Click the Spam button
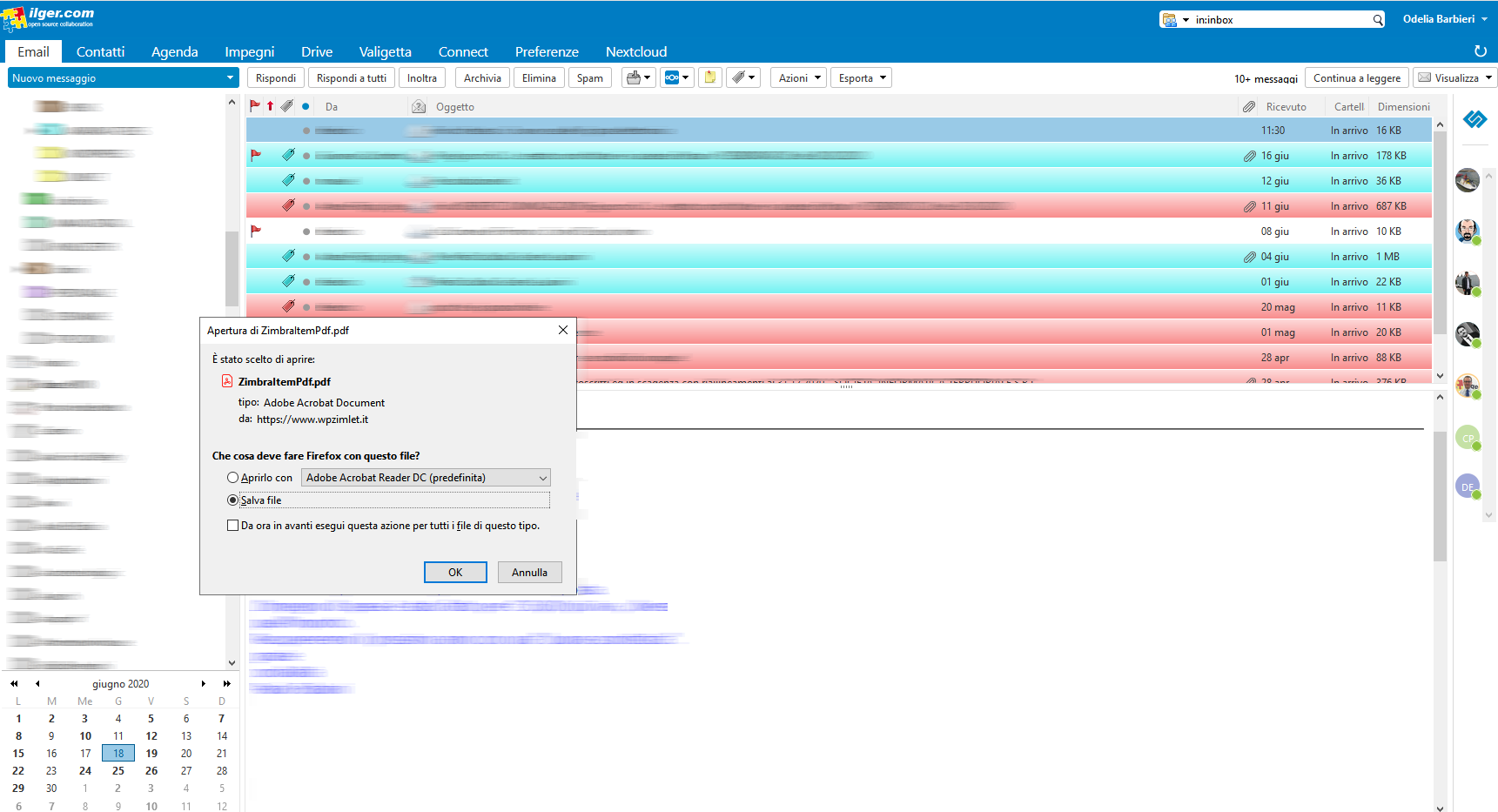Screen dimensions: 1498x812 [x=590, y=78]
